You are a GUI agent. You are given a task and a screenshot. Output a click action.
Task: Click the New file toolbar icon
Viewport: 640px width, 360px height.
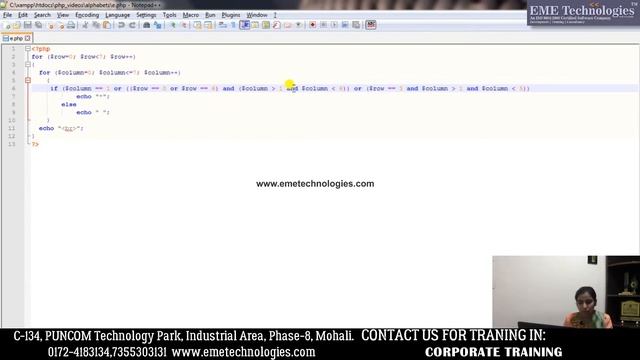coord(7,25)
